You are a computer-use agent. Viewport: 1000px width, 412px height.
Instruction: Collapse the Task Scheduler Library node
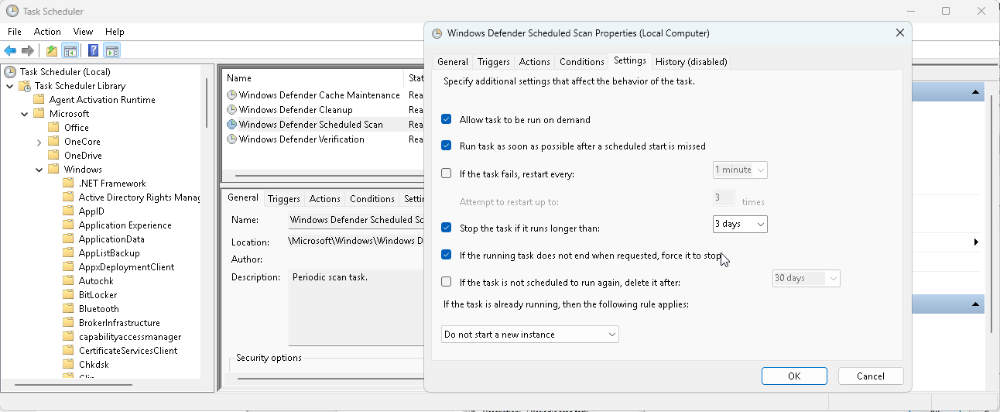click(10, 85)
